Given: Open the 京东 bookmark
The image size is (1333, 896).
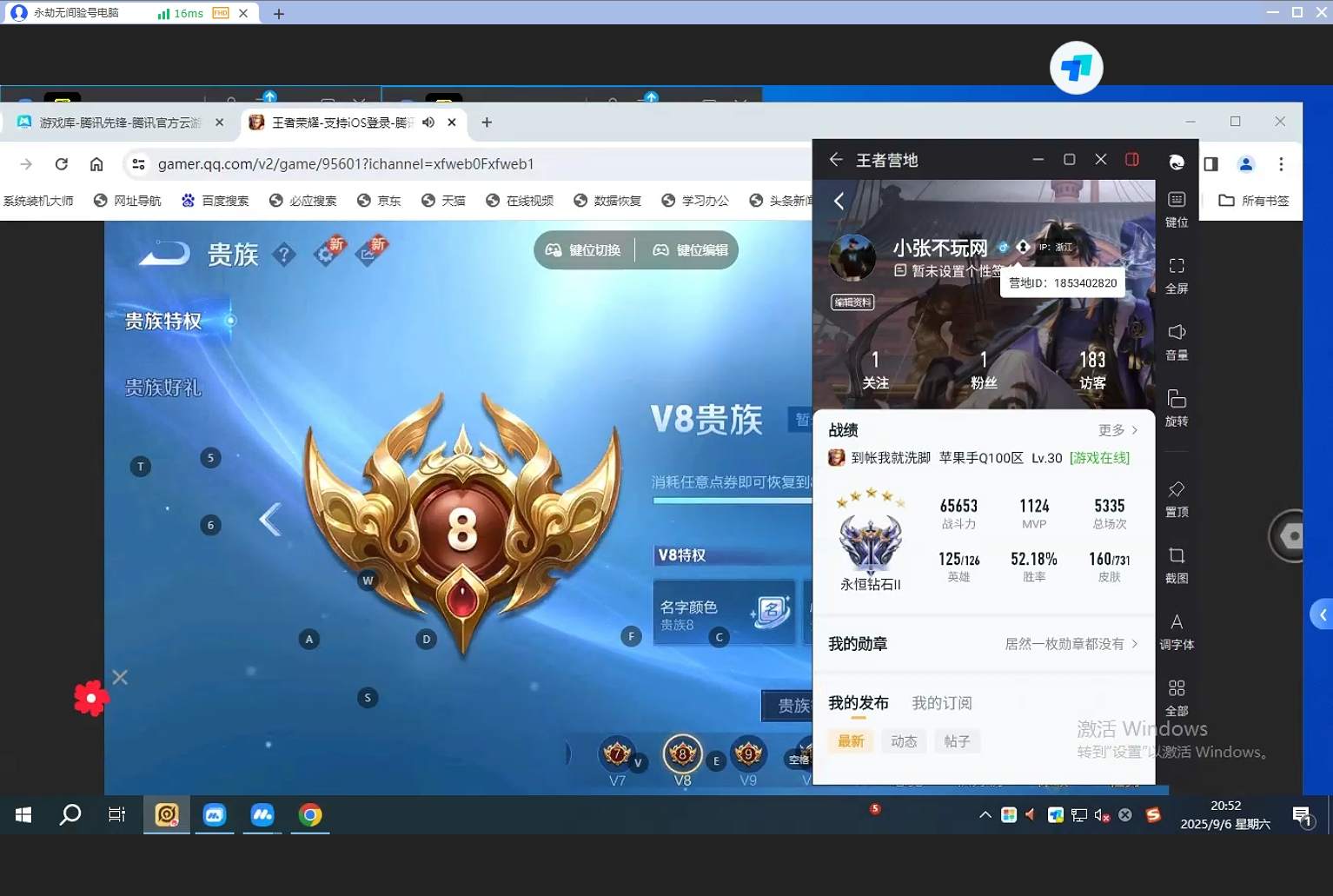Looking at the screenshot, I should (379, 201).
